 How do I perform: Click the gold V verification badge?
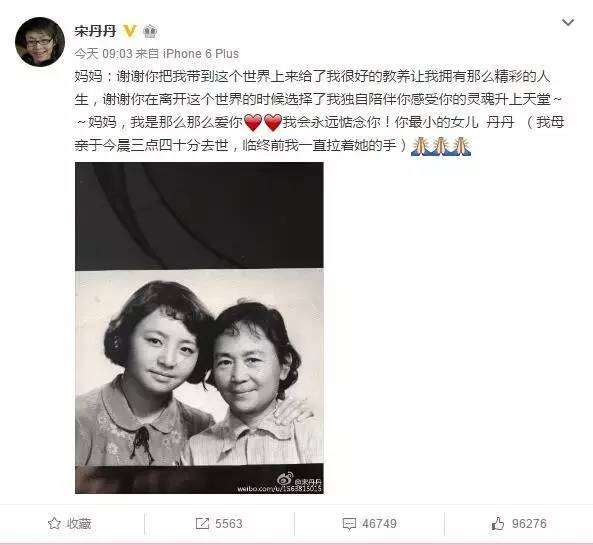(x=130, y=31)
